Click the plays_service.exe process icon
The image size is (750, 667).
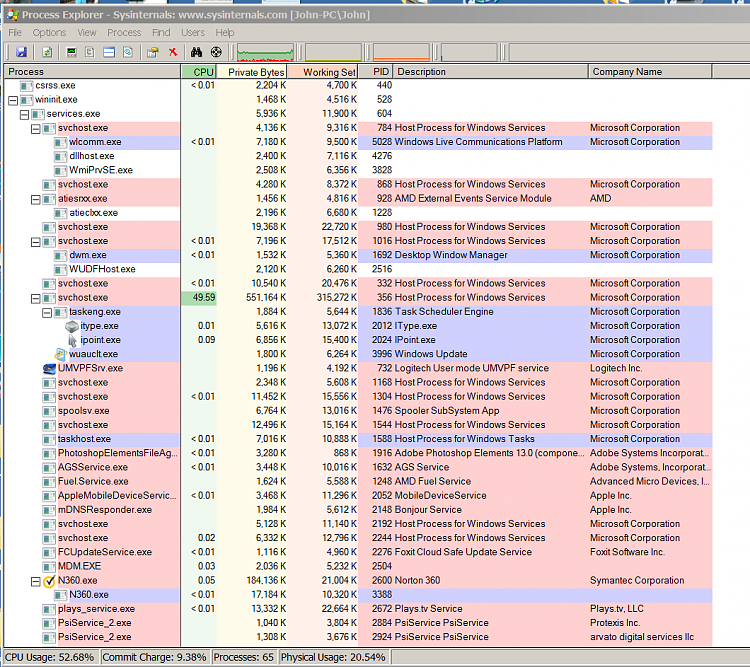(x=49, y=610)
